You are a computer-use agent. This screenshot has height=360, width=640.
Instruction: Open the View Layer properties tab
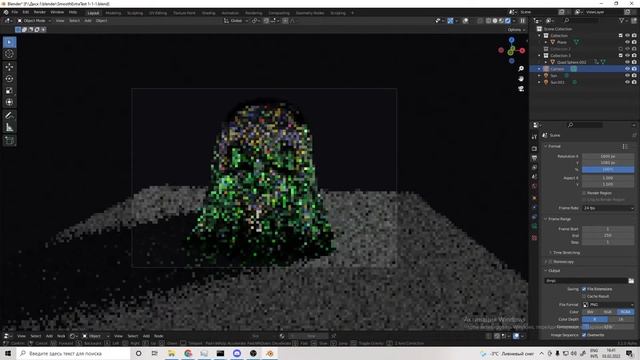pos(534,167)
